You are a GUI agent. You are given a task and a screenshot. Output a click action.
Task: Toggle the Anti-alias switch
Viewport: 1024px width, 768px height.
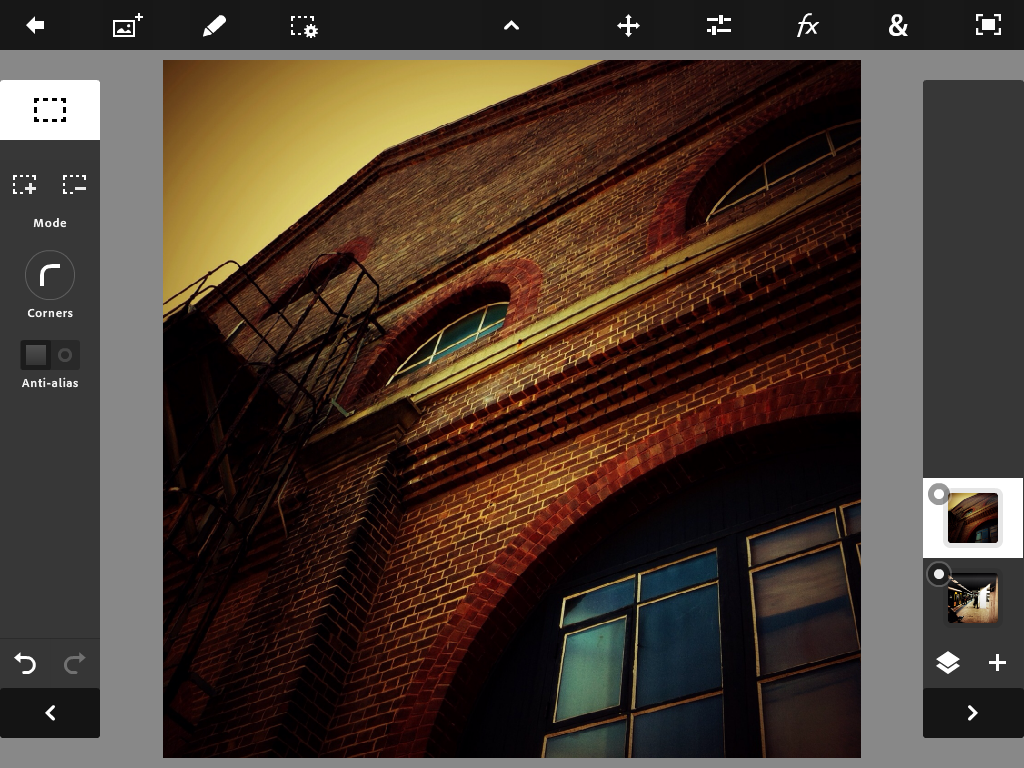tap(50, 355)
